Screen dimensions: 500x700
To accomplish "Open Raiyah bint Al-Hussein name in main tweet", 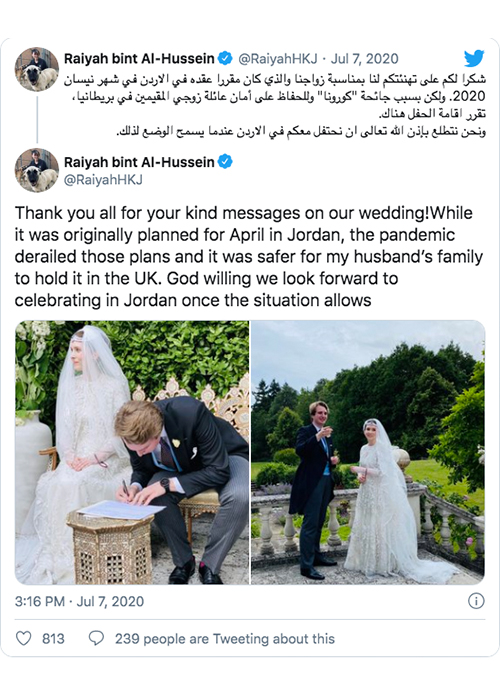I will tap(139, 162).
